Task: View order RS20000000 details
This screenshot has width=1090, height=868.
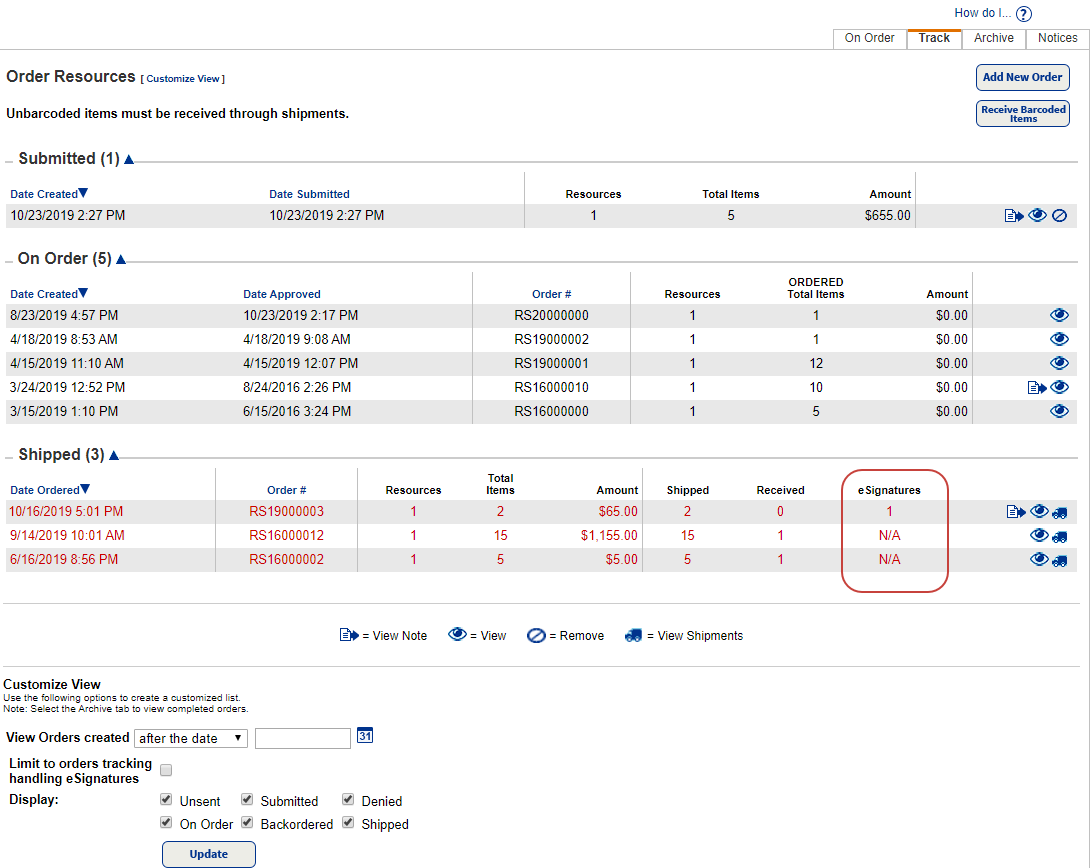Action: [1059, 316]
